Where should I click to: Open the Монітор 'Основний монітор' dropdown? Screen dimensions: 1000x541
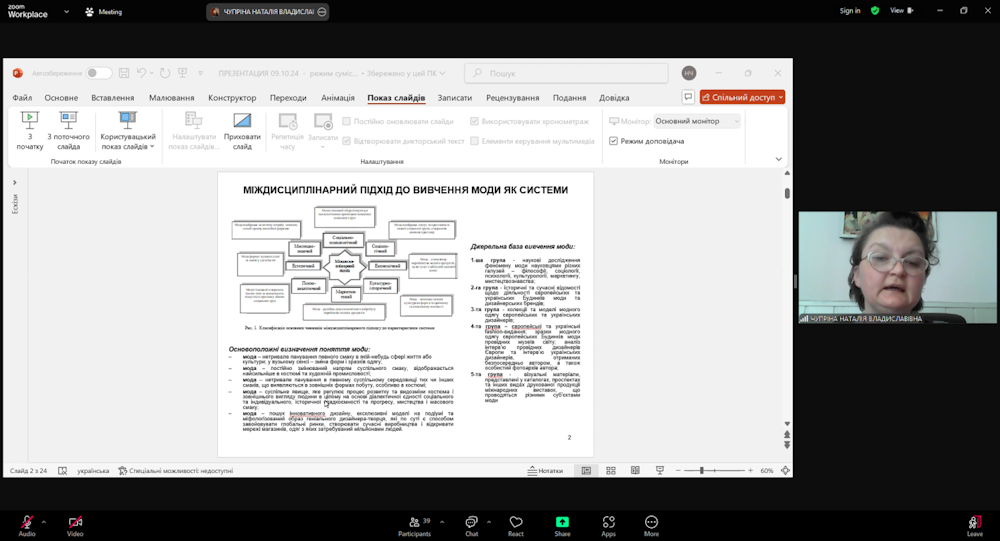point(697,121)
